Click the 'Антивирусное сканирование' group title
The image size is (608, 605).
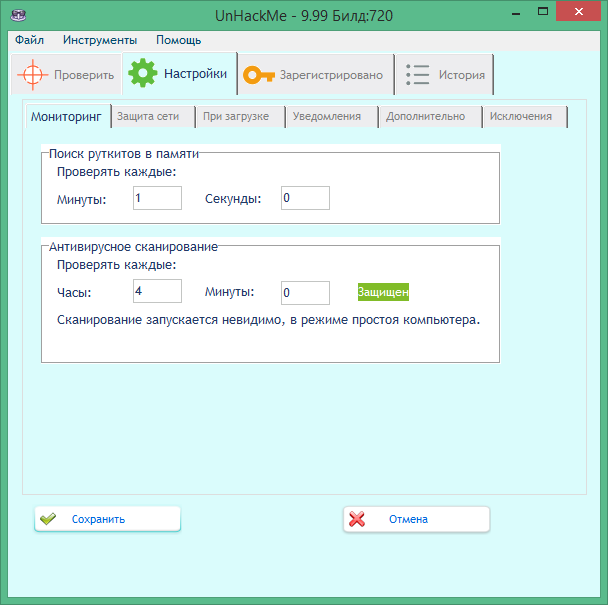(133, 247)
